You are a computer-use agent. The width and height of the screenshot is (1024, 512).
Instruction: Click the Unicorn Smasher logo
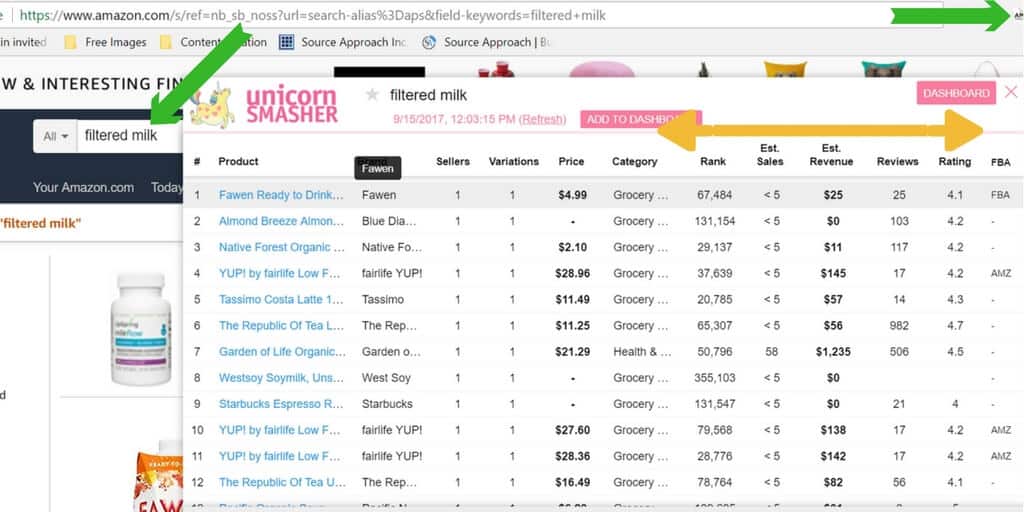pos(264,104)
